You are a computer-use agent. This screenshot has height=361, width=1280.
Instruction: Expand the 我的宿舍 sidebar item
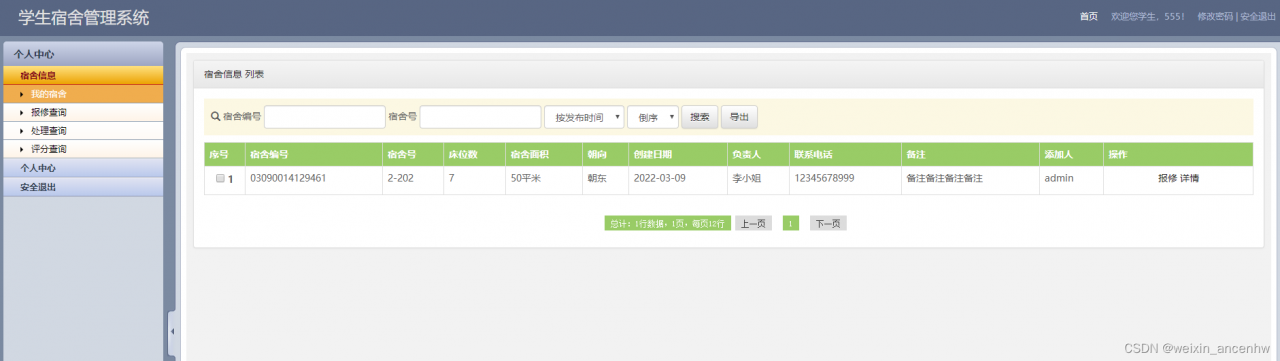(83, 93)
